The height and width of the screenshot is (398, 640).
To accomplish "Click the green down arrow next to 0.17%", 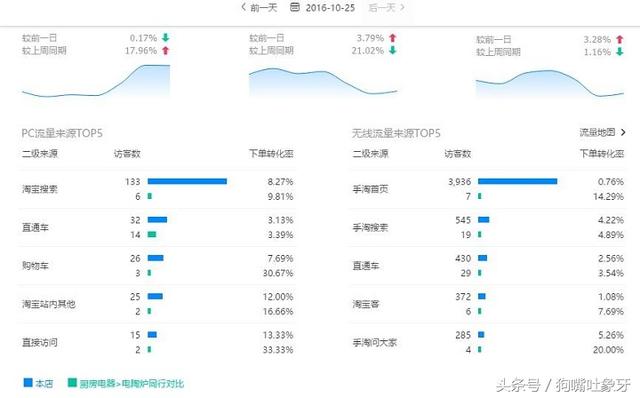I will pyautogui.click(x=165, y=38).
